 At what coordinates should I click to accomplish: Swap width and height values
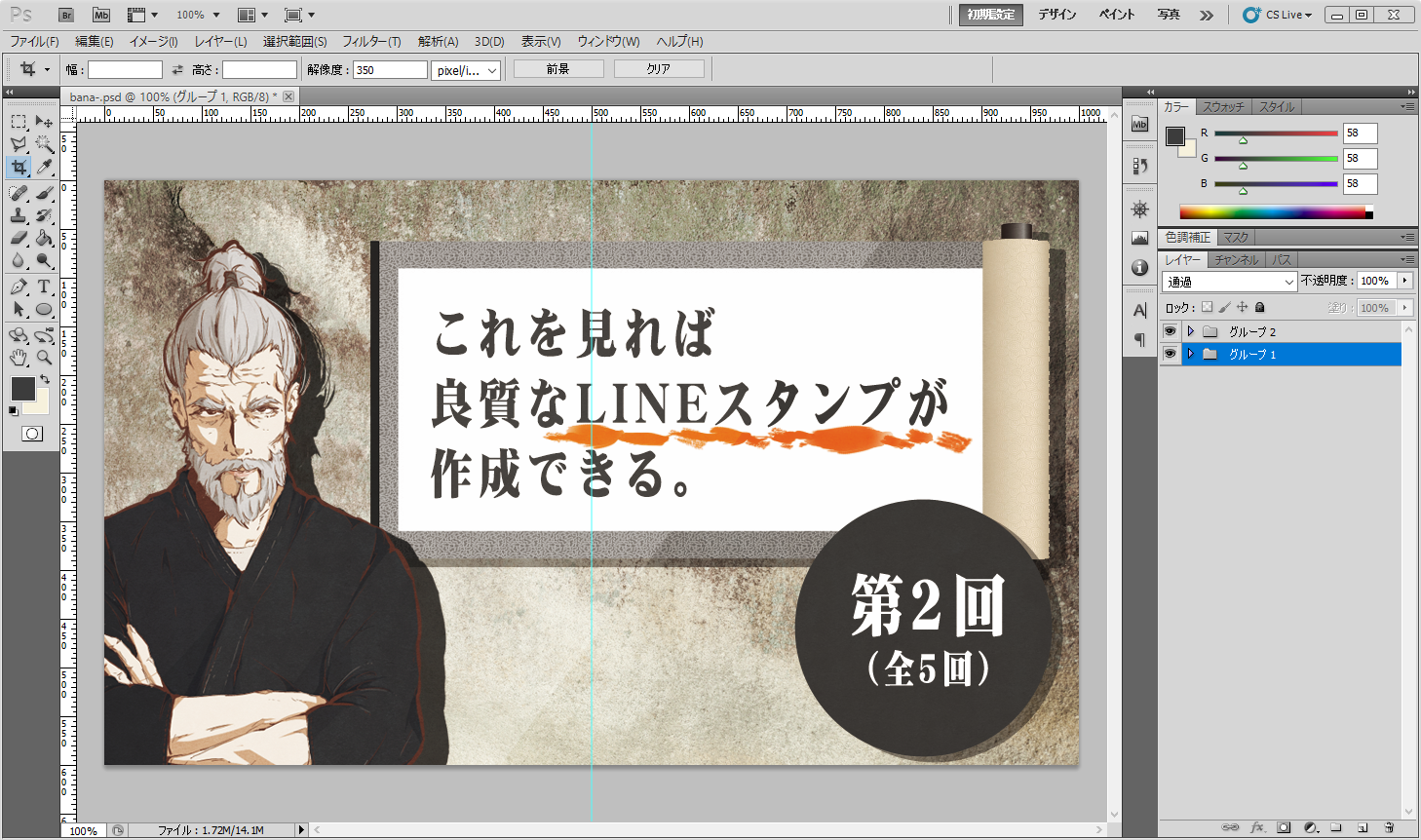[177, 70]
